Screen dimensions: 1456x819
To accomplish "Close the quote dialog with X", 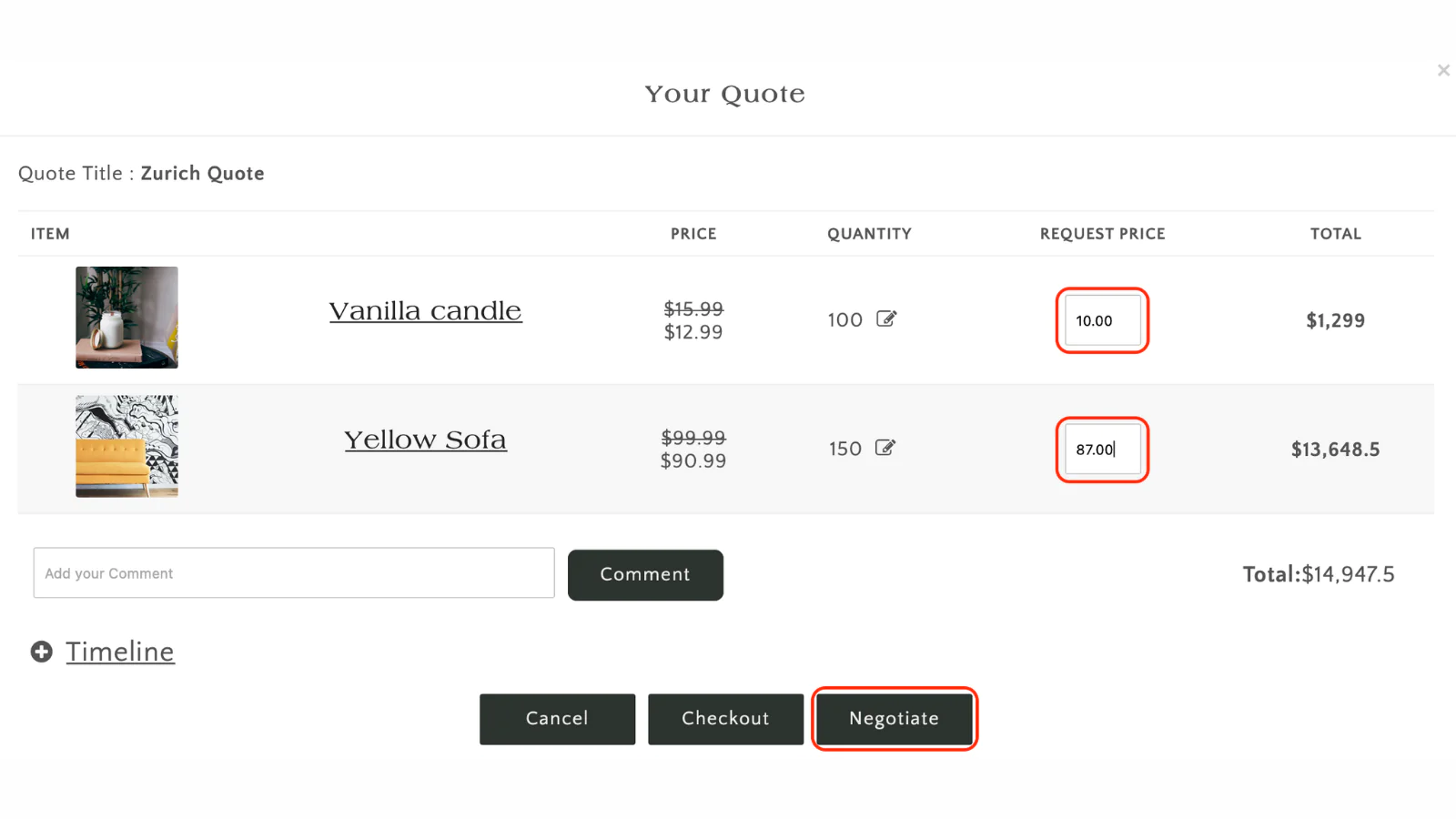I will click(x=1443, y=70).
